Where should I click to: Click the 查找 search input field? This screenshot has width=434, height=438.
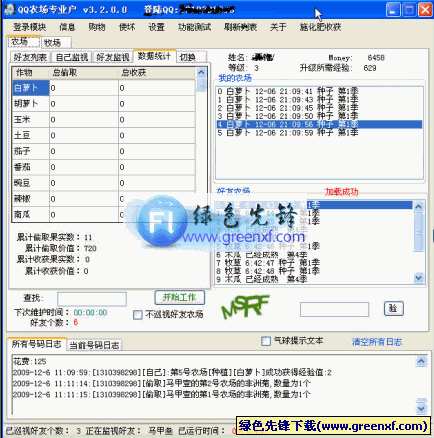pos(92,299)
